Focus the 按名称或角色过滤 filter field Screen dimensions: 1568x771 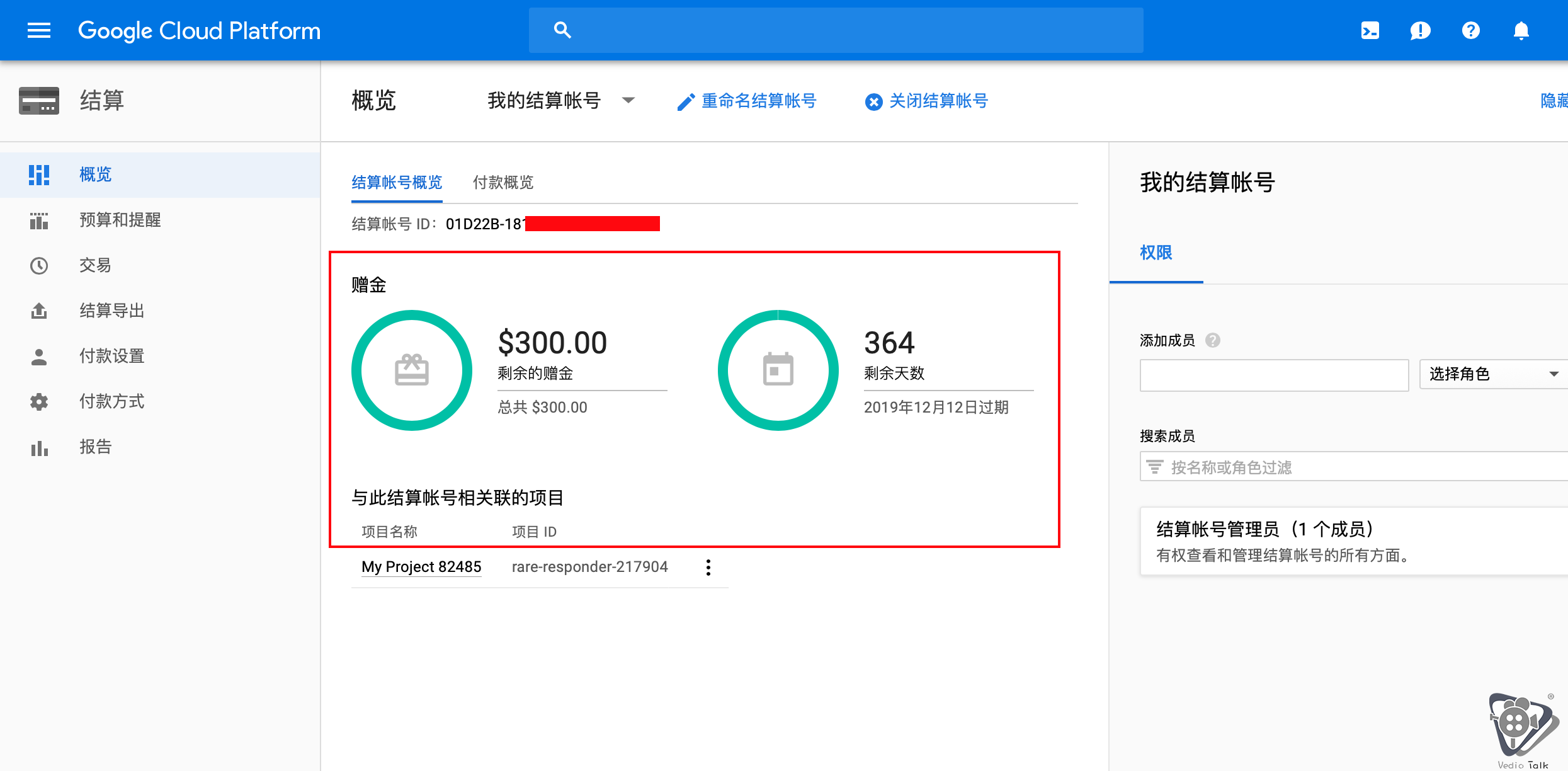(1354, 467)
